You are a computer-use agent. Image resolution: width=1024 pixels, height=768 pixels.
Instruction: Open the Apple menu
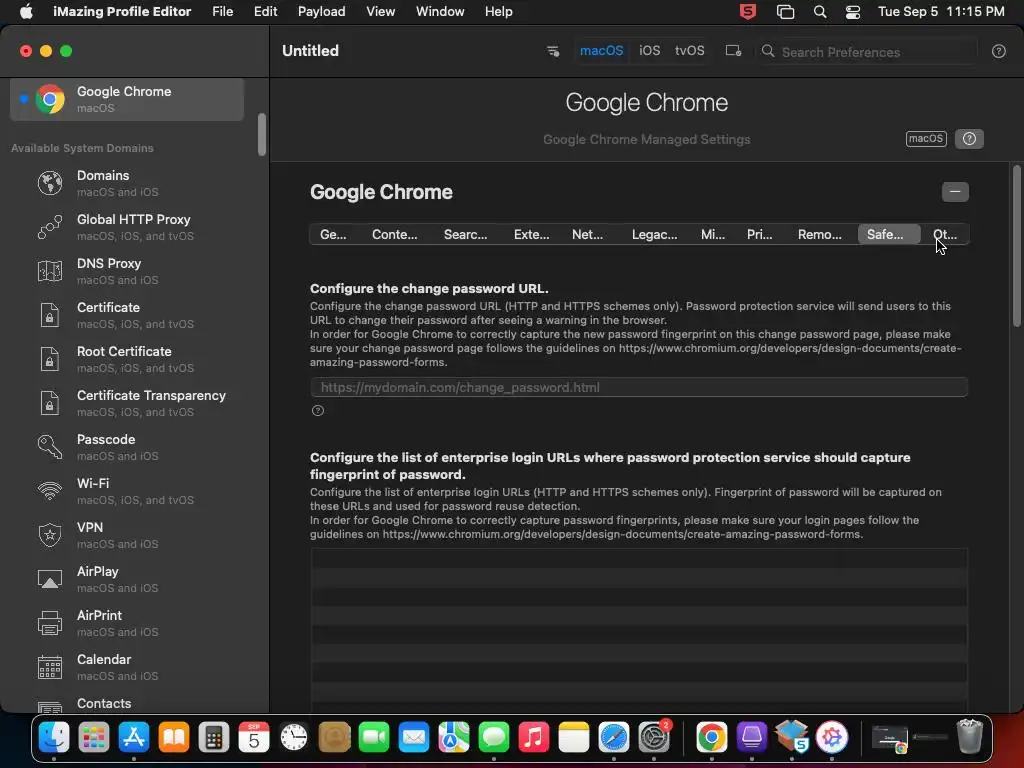coord(26,12)
